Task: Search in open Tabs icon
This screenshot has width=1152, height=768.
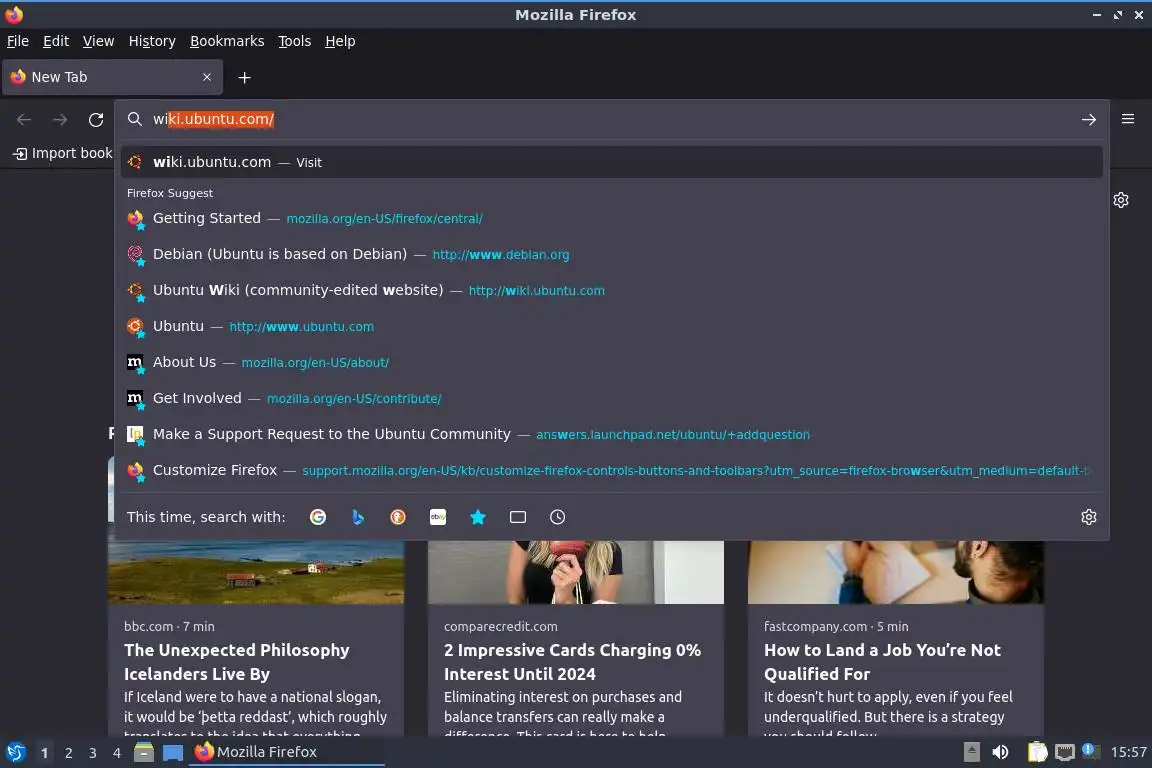Action: coord(518,517)
